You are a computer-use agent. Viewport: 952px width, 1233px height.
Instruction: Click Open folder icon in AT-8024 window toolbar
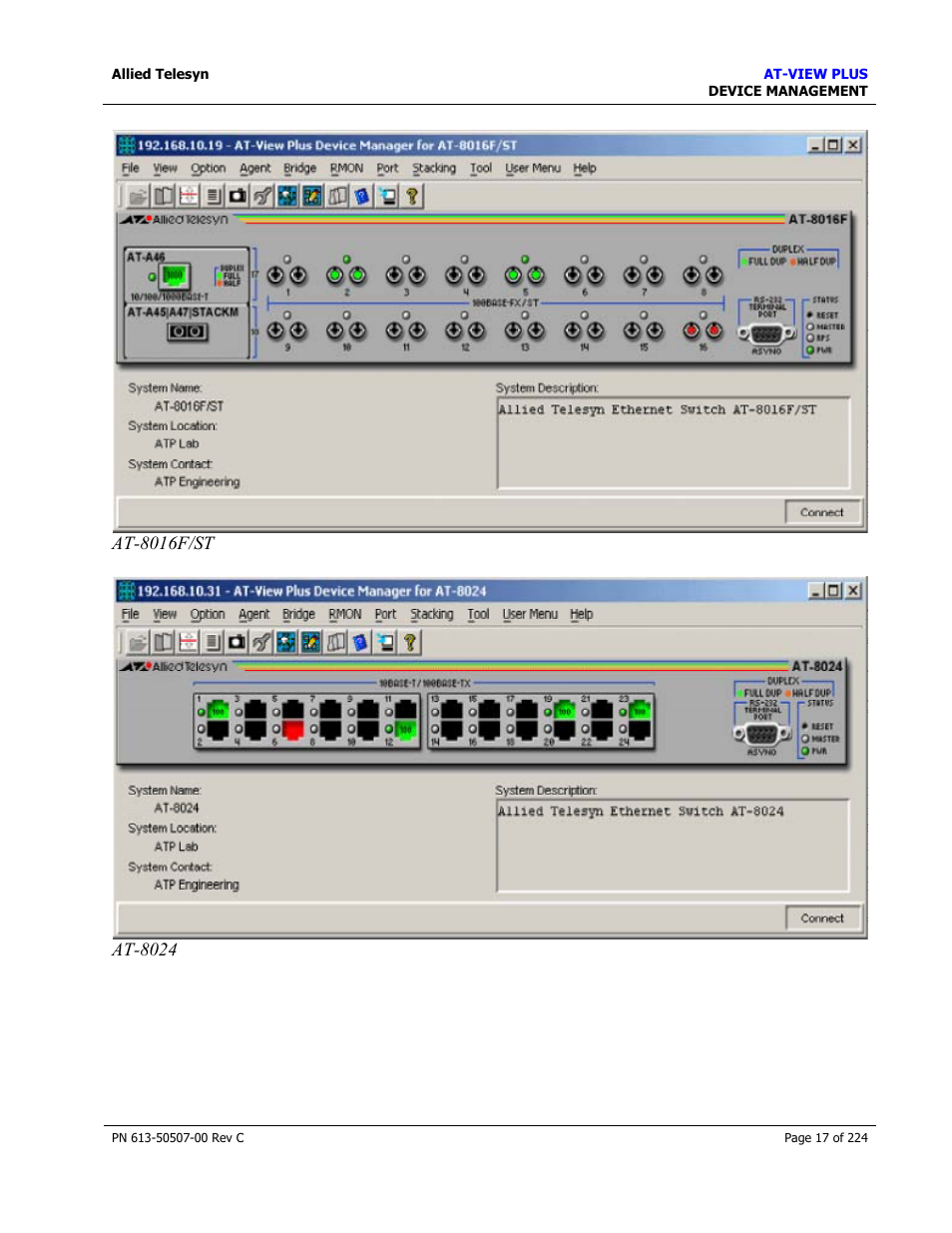pyautogui.click(x=138, y=642)
